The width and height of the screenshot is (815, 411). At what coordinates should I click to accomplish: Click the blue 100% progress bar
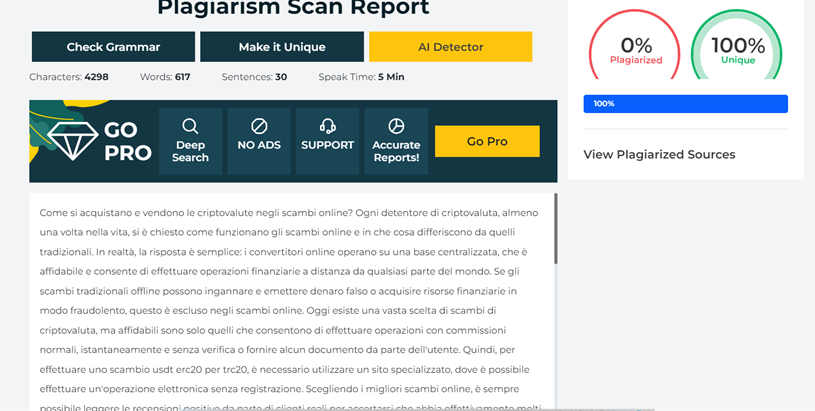coord(685,104)
